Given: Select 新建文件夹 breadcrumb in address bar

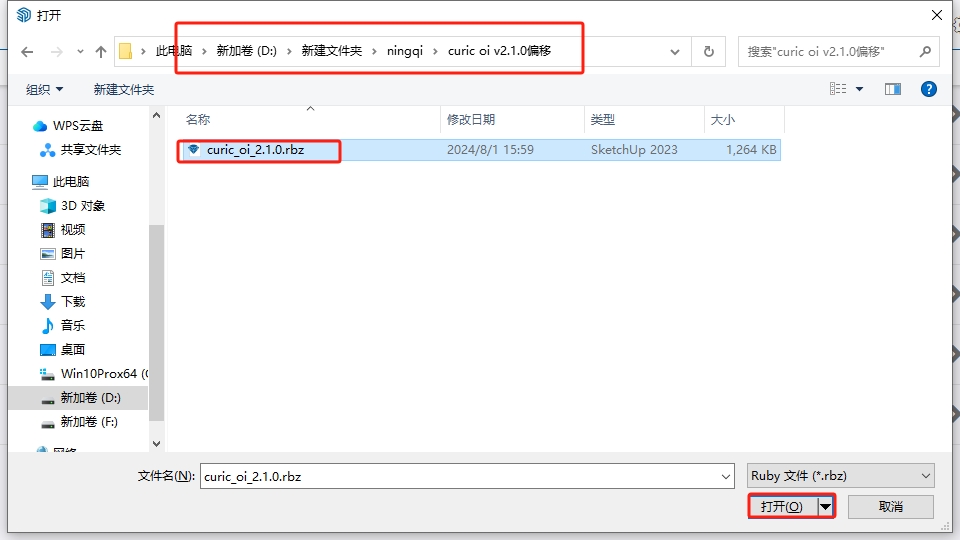Looking at the screenshot, I should [x=331, y=51].
